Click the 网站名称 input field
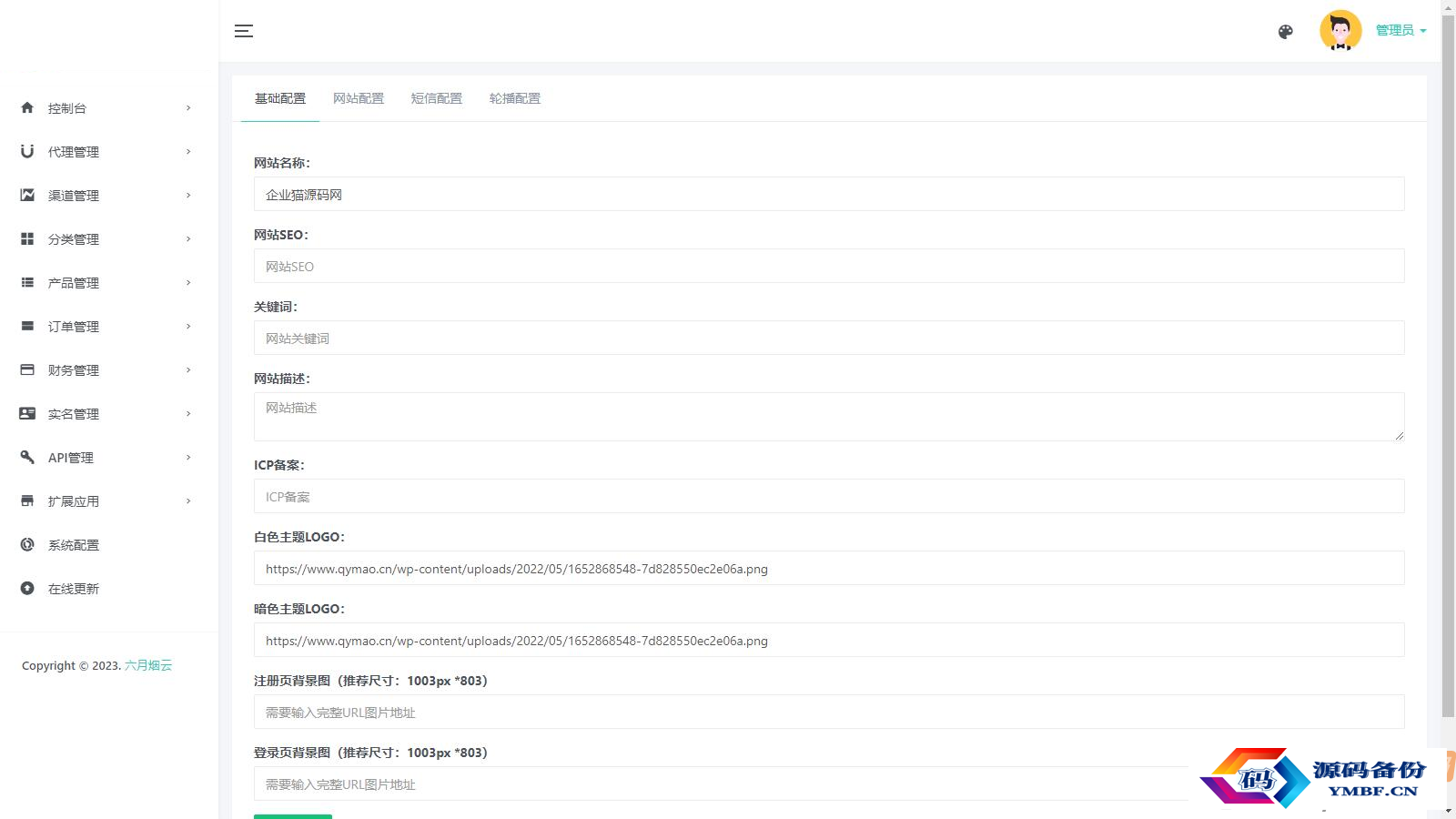The height and width of the screenshot is (819, 1456). 829,194
